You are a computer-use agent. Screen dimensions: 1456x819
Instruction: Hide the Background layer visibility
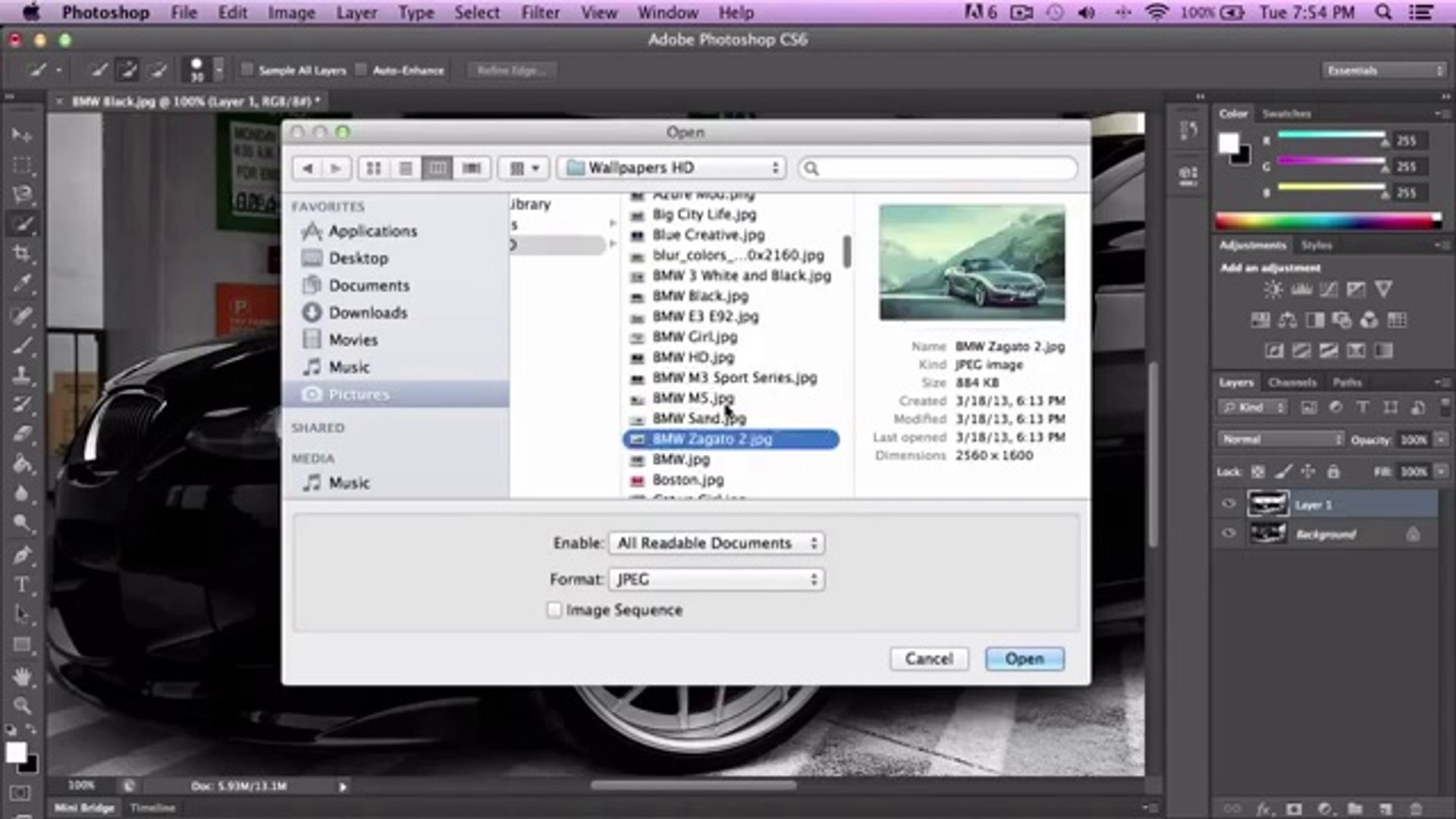[1228, 533]
